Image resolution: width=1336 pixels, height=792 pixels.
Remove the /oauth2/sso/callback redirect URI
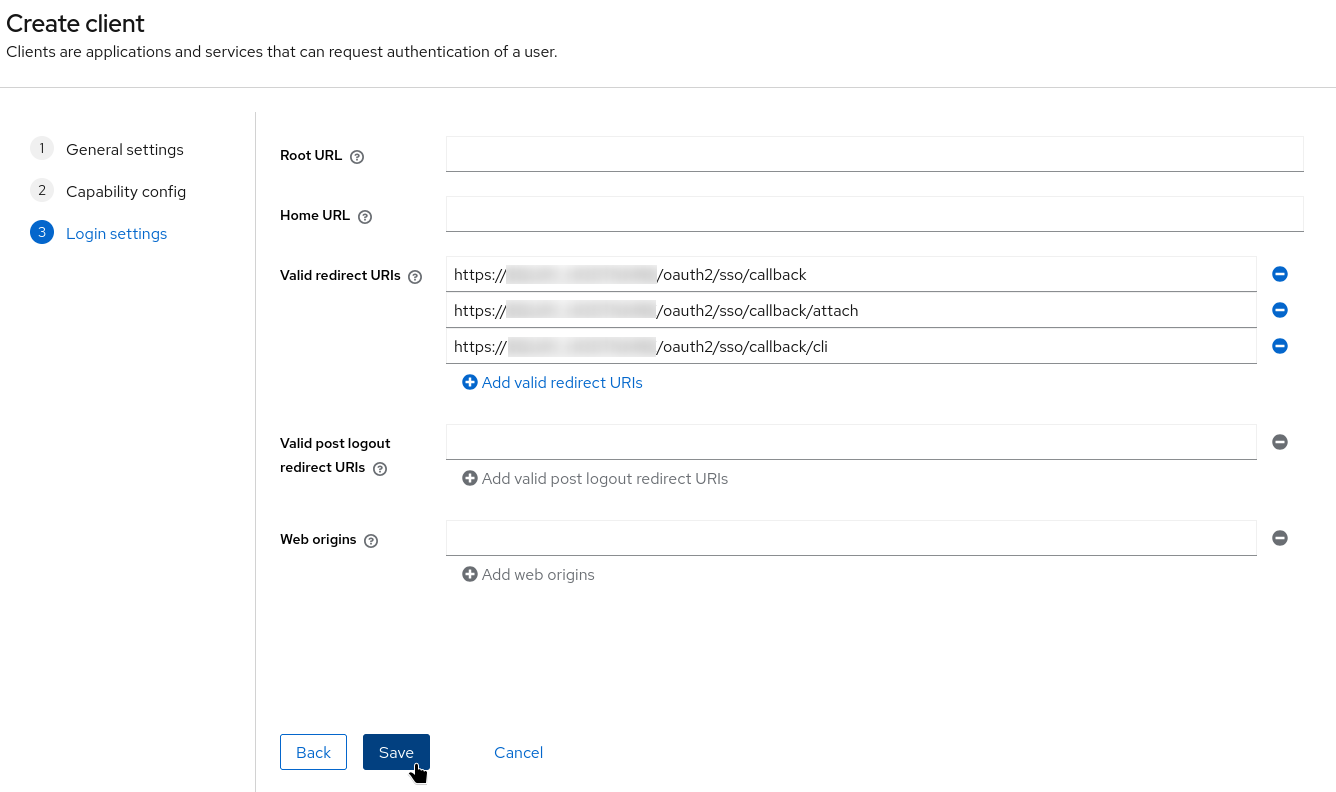(x=1279, y=274)
